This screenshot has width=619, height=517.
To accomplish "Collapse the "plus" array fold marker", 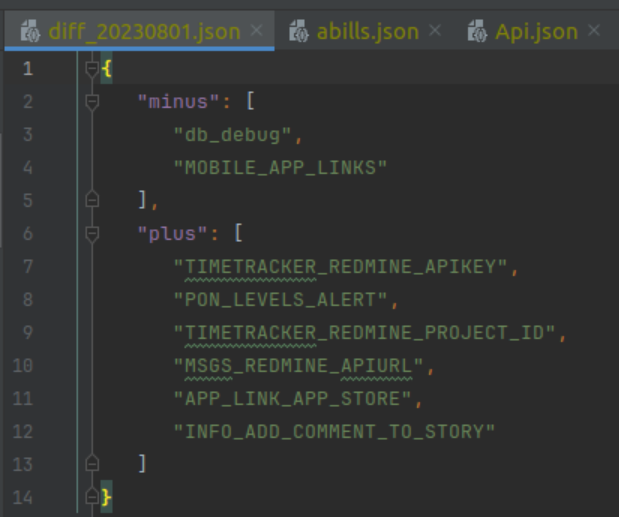I will click(92, 234).
